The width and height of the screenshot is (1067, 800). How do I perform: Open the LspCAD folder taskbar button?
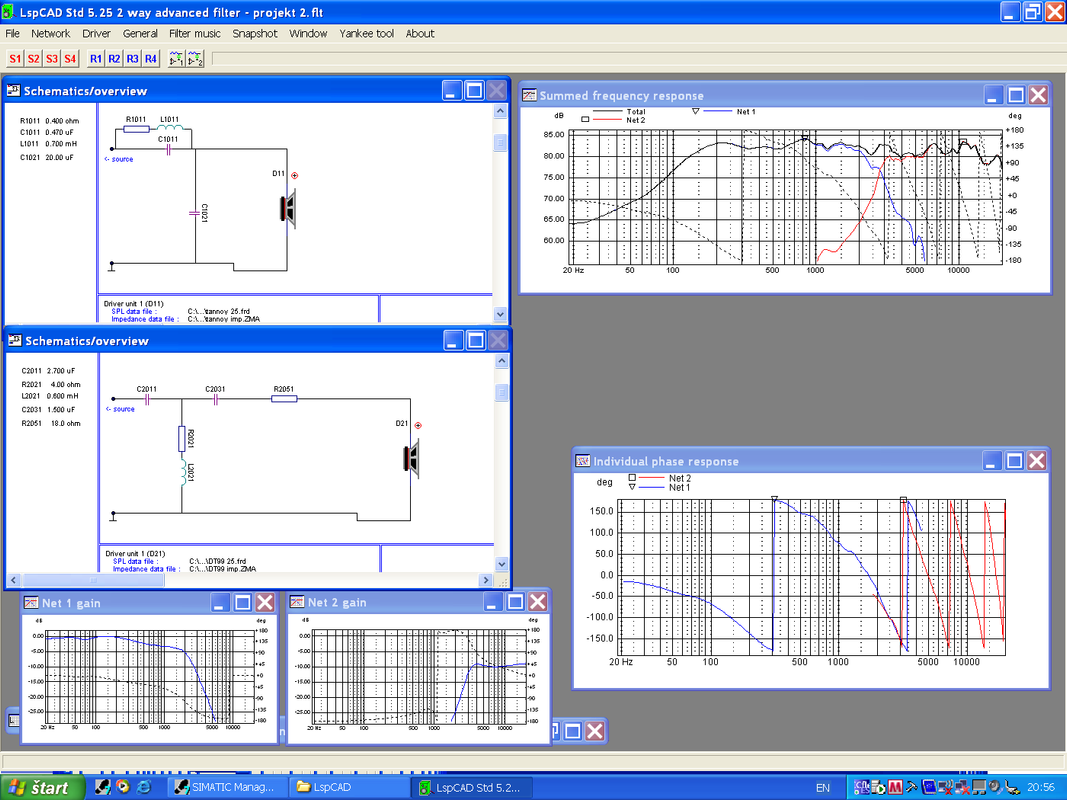coord(348,787)
